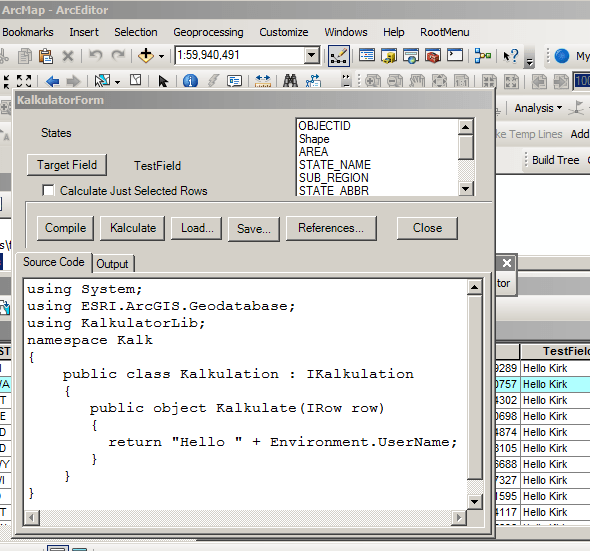This screenshot has height=551, width=590.
Task: Click the Copy icon in toolbar
Action: click(25, 56)
